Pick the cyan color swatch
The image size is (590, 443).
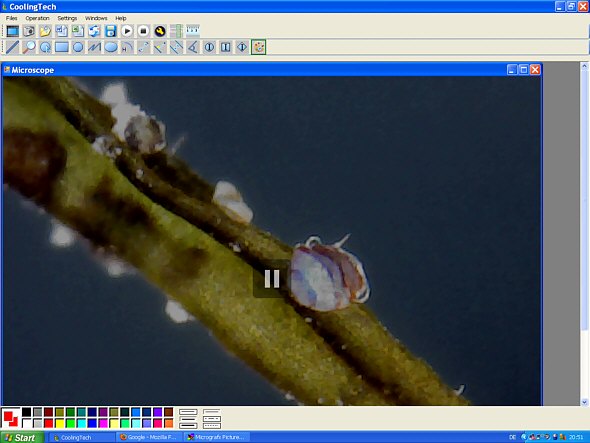coord(81,423)
